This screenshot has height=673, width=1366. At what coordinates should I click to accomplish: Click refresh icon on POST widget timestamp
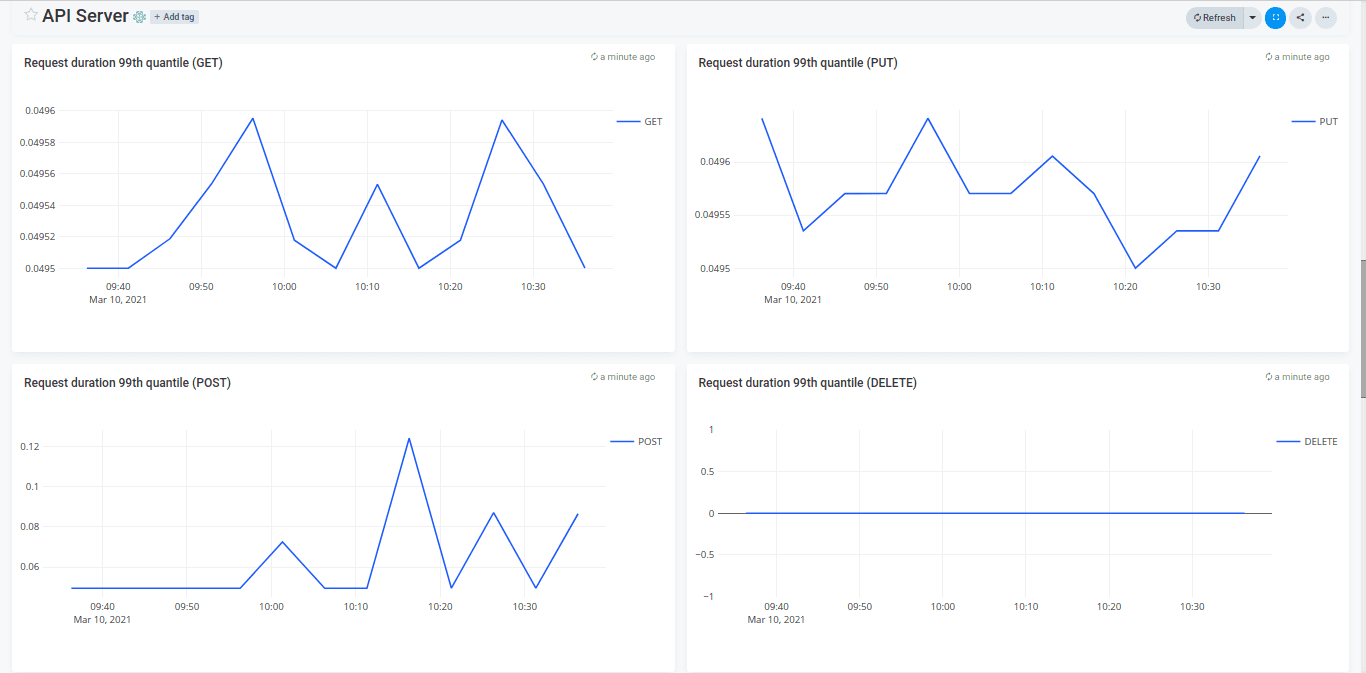click(x=594, y=377)
